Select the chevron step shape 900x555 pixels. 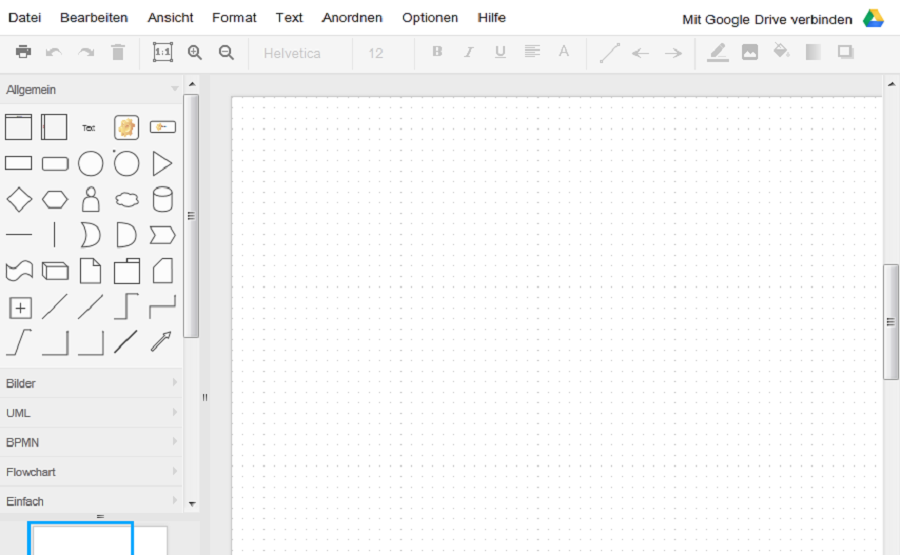[162, 235]
